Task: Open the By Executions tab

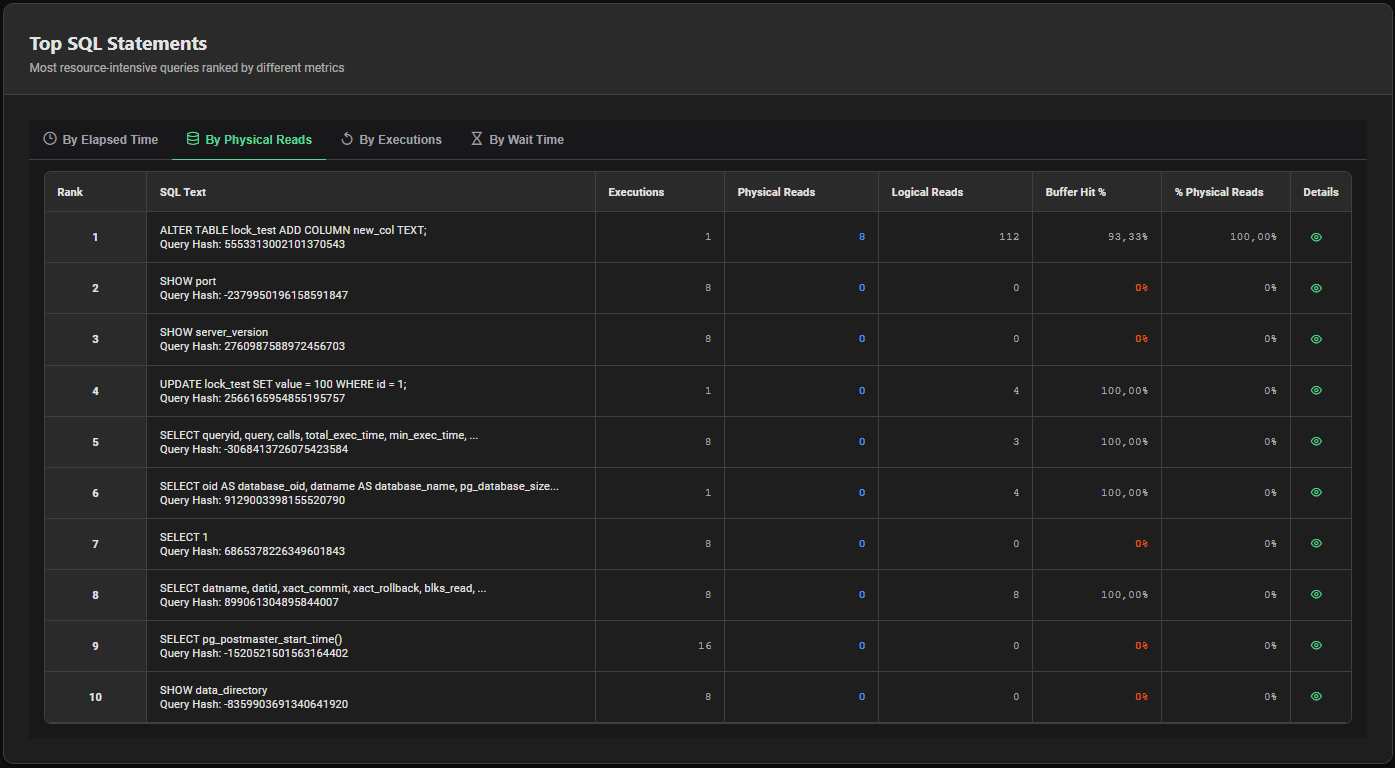Action: tap(391, 140)
